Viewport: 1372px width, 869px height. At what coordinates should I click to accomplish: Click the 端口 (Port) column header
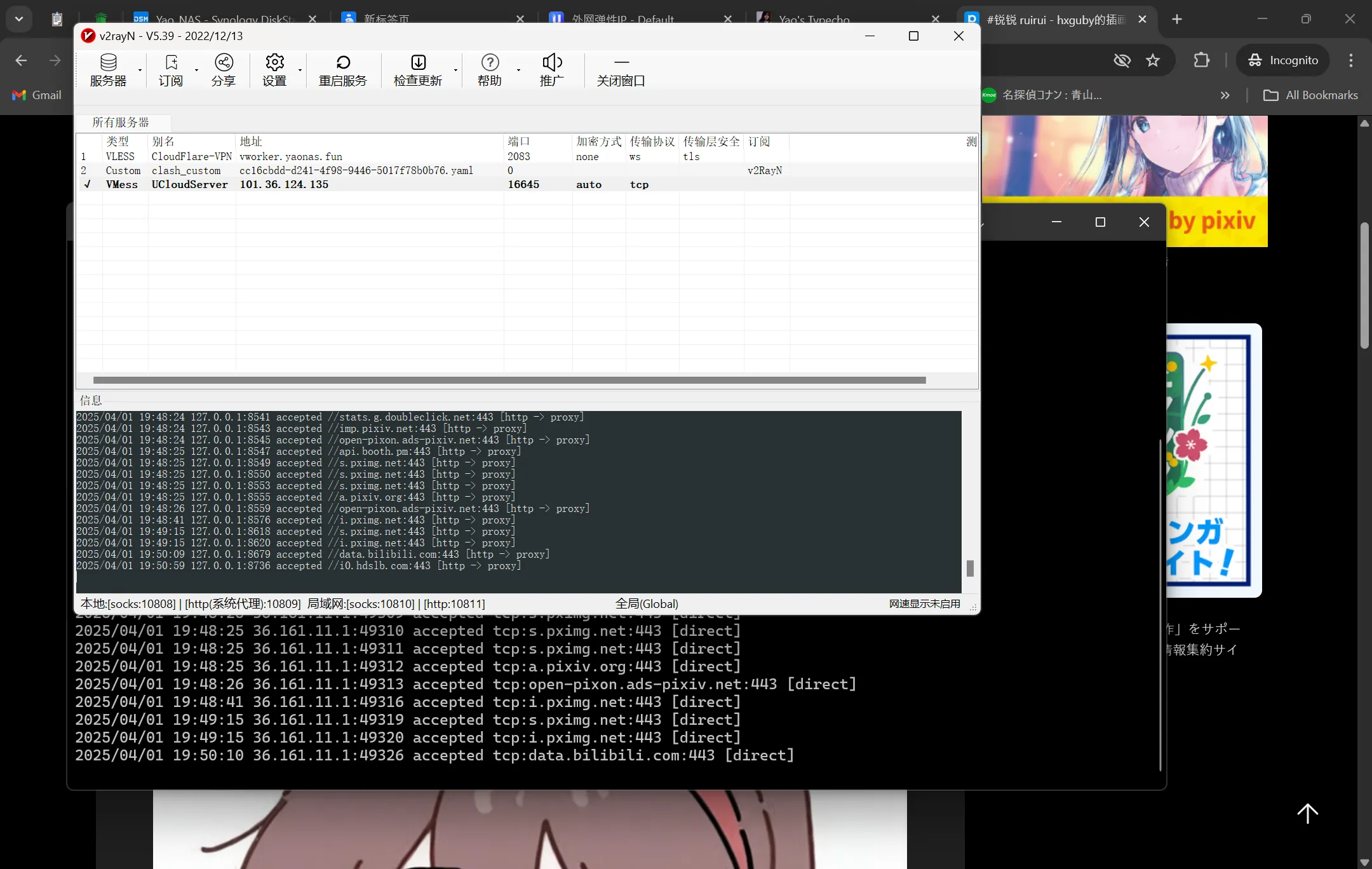tap(518, 141)
